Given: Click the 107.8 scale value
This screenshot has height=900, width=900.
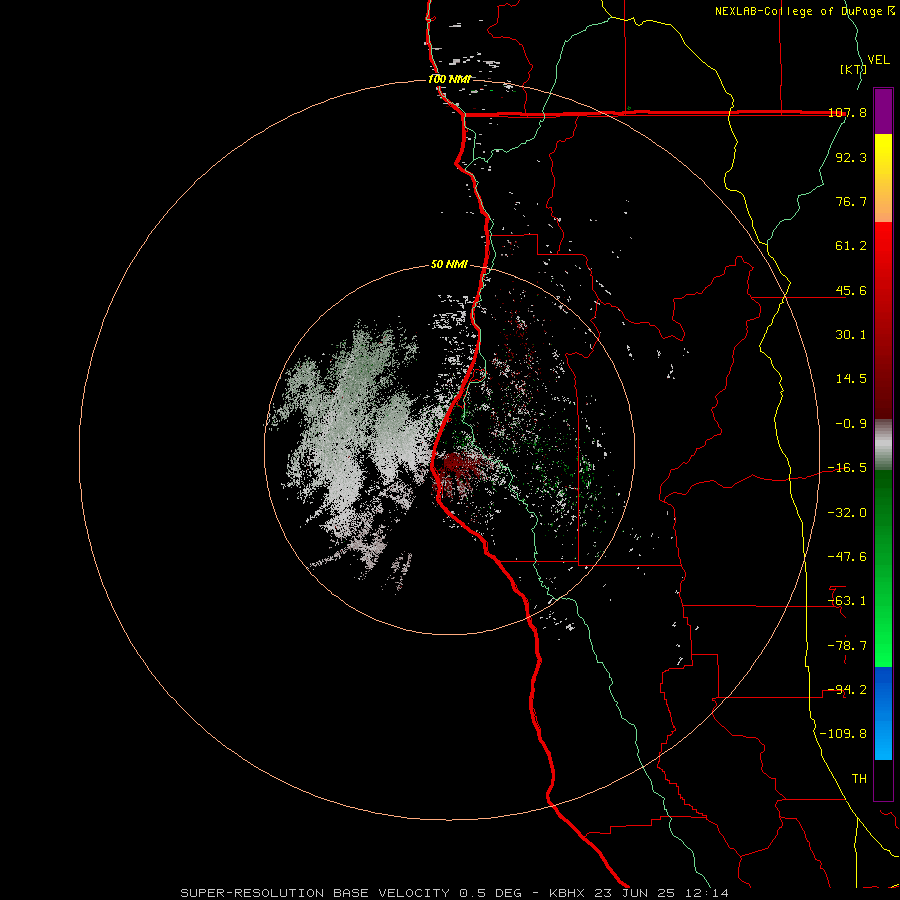Looking at the screenshot, I should click(848, 113).
